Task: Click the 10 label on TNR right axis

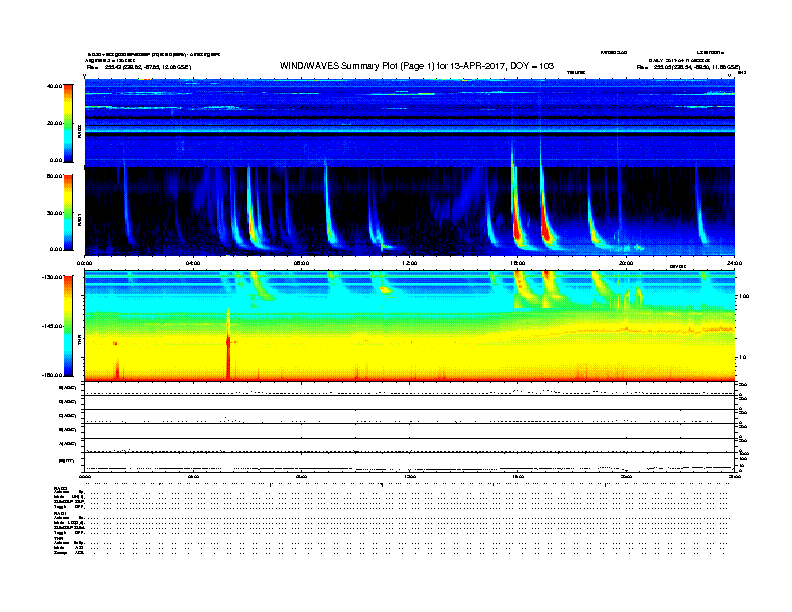Action: click(x=742, y=357)
